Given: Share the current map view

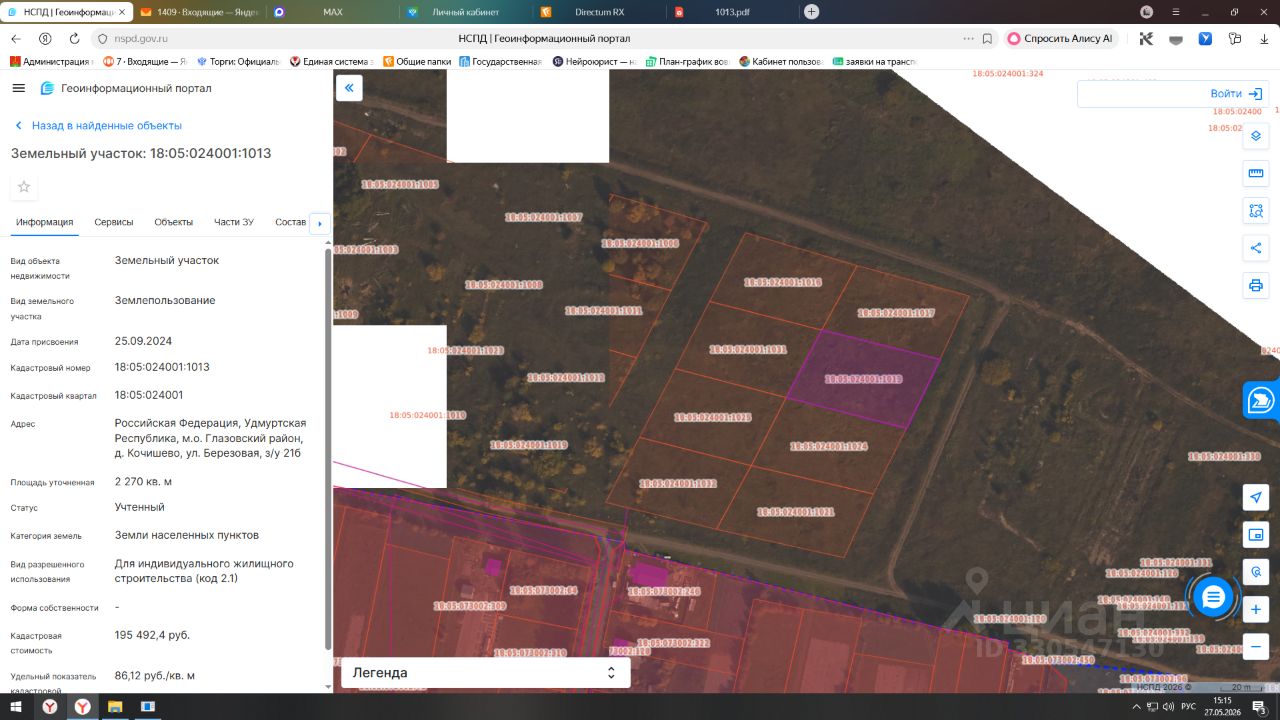Looking at the screenshot, I should pos(1256,248).
